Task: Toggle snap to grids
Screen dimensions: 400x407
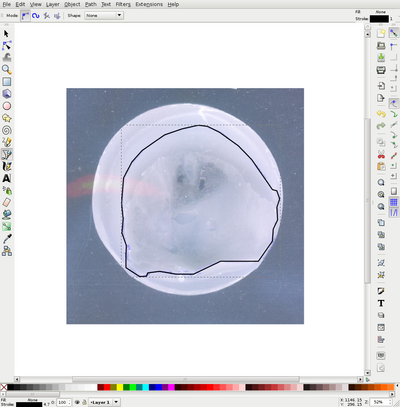Action: (394, 202)
